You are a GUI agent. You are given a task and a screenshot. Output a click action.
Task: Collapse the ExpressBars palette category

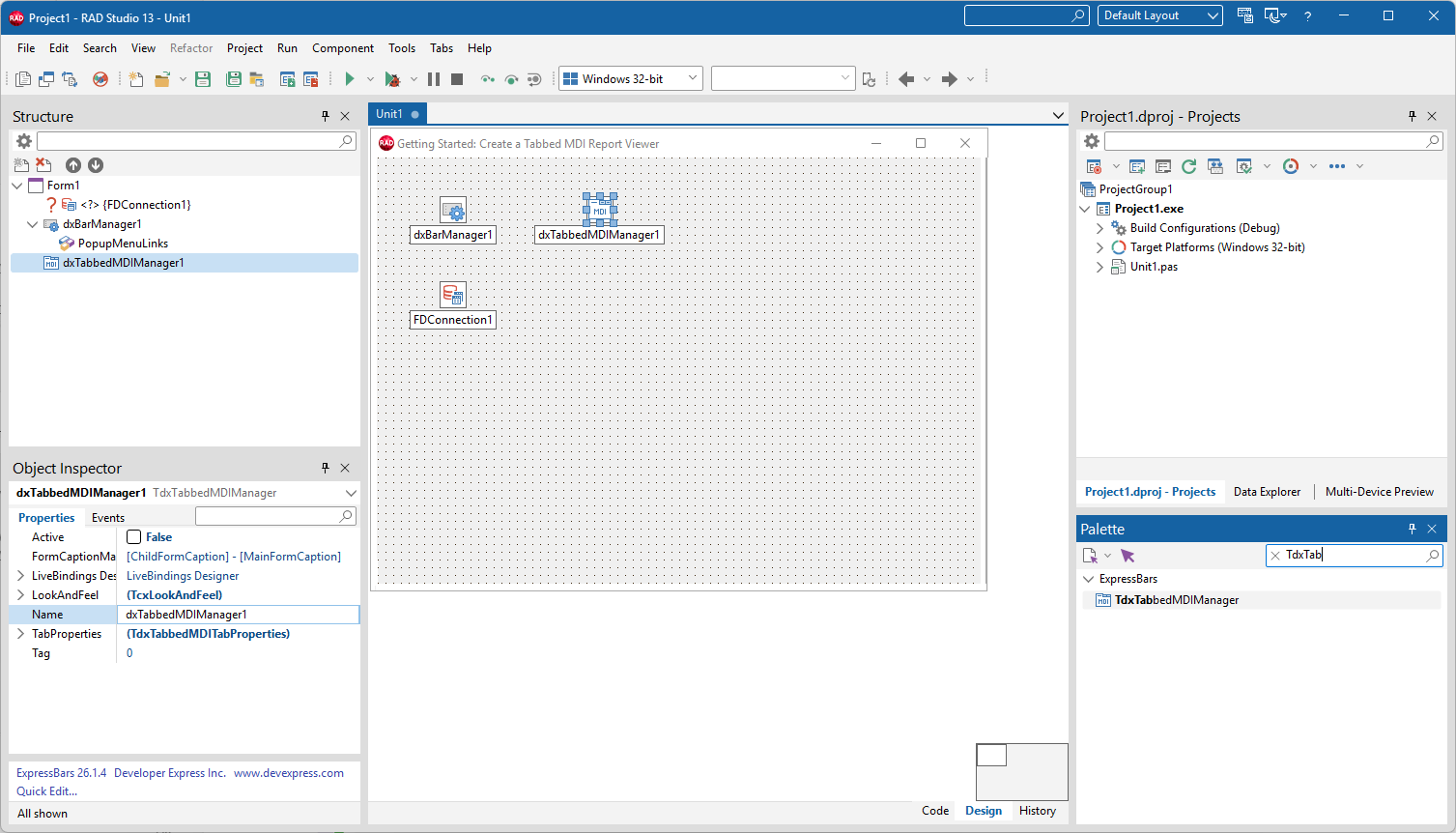tap(1089, 579)
